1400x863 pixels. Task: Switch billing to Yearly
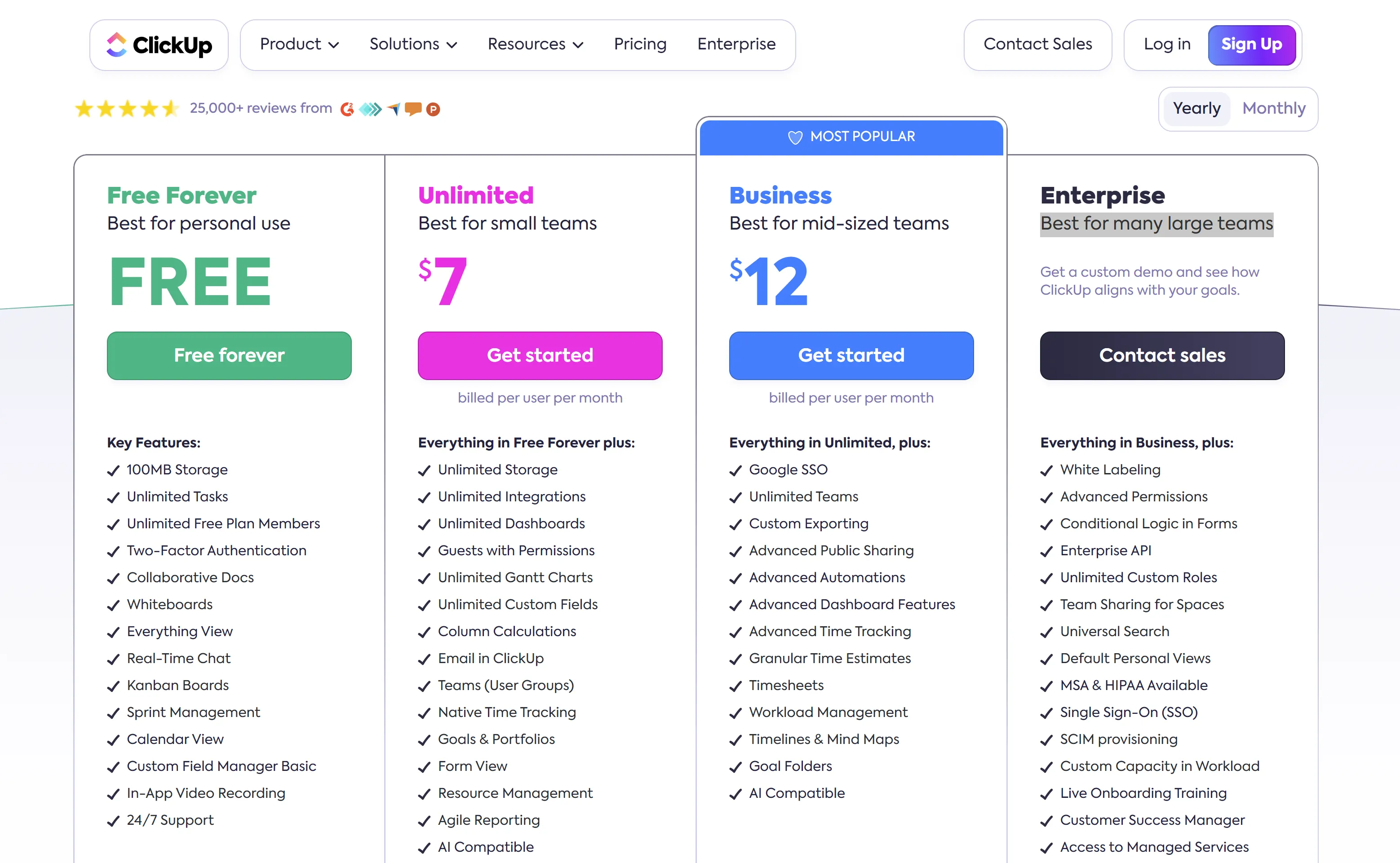tap(1196, 108)
